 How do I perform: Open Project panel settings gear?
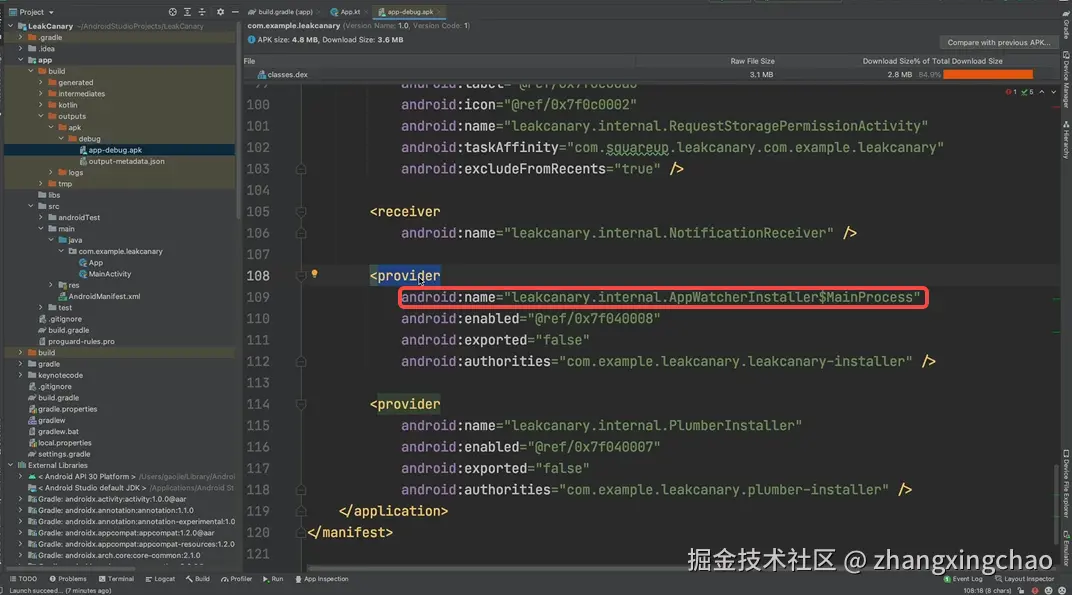[x=220, y=12]
